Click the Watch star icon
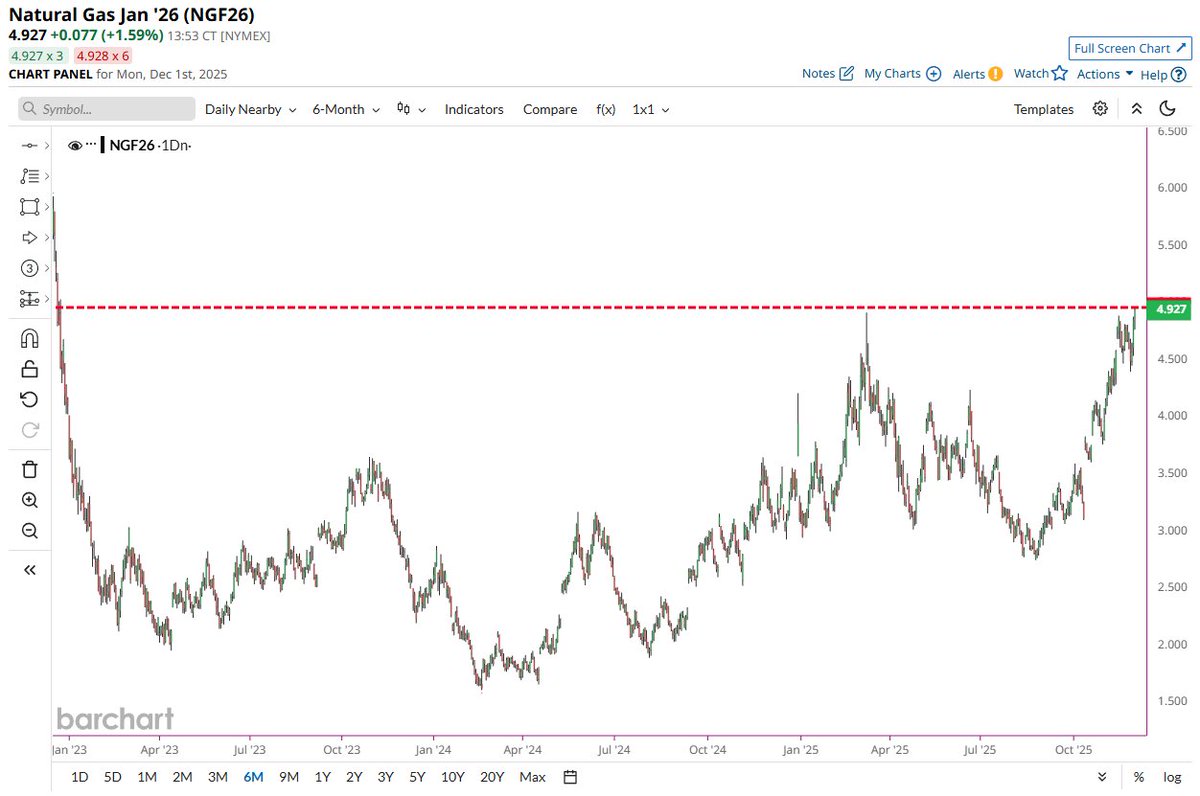The width and height of the screenshot is (1200, 796). (x=1058, y=73)
